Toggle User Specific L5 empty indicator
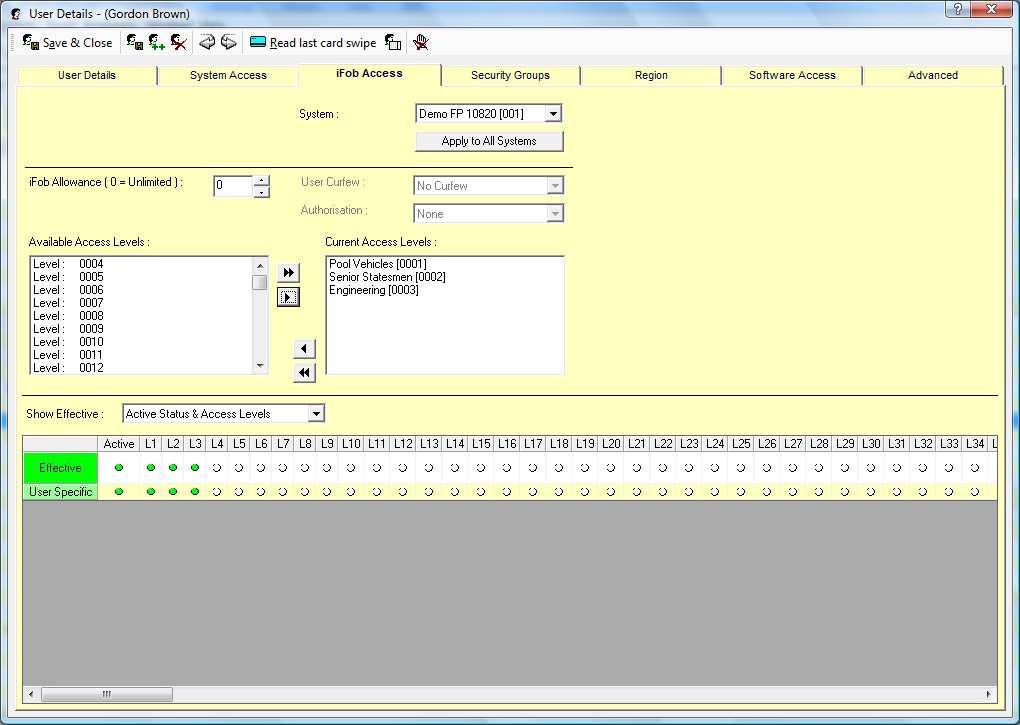Image resolution: width=1020 pixels, height=725 pixels. point(239,492)
